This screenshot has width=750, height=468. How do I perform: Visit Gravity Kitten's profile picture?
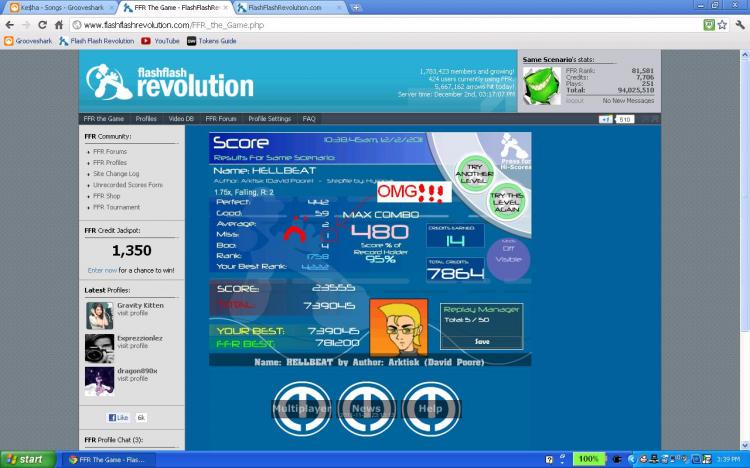click(x=99, y=315)
